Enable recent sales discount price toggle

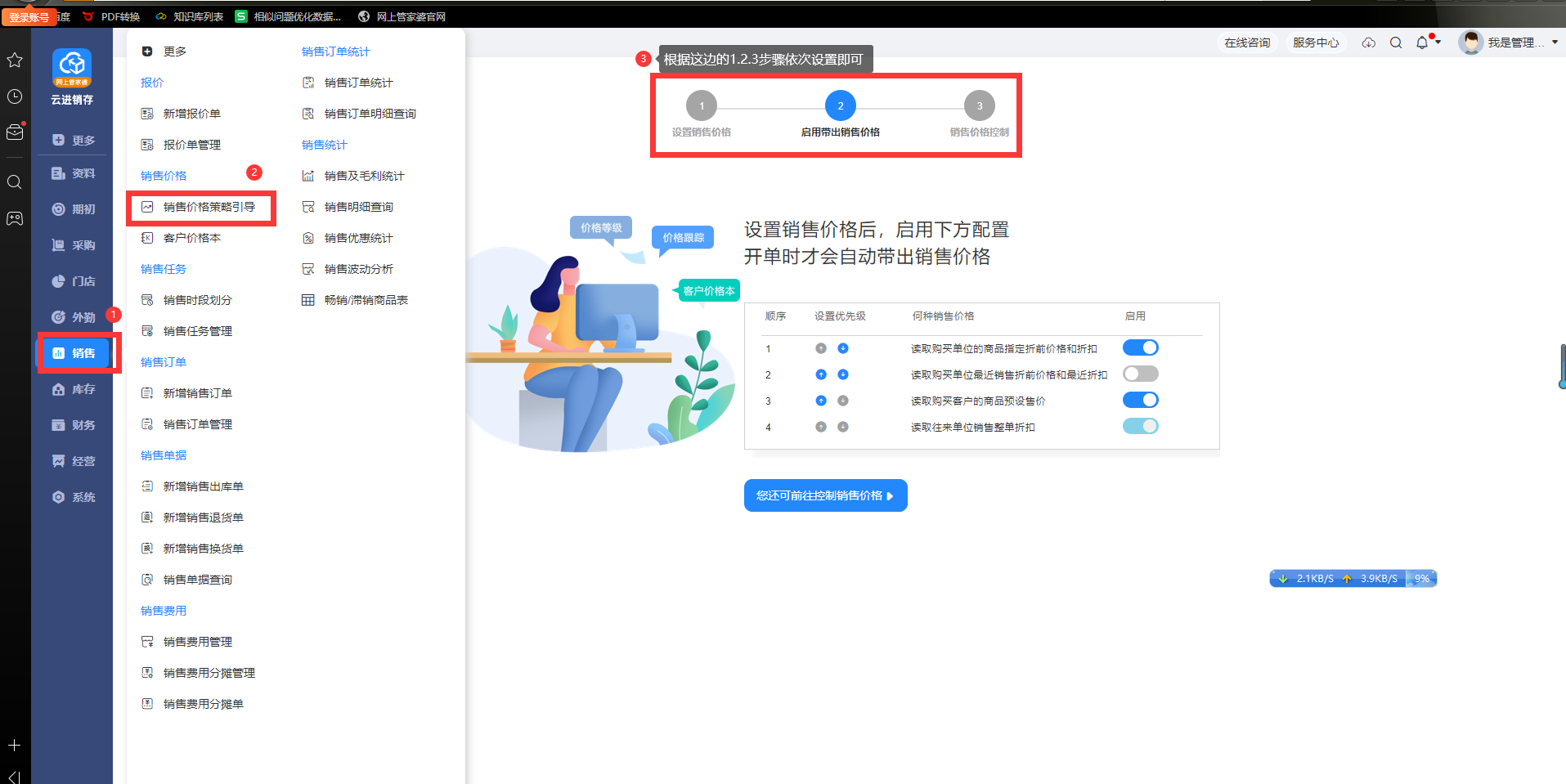tap(1140, 374)
